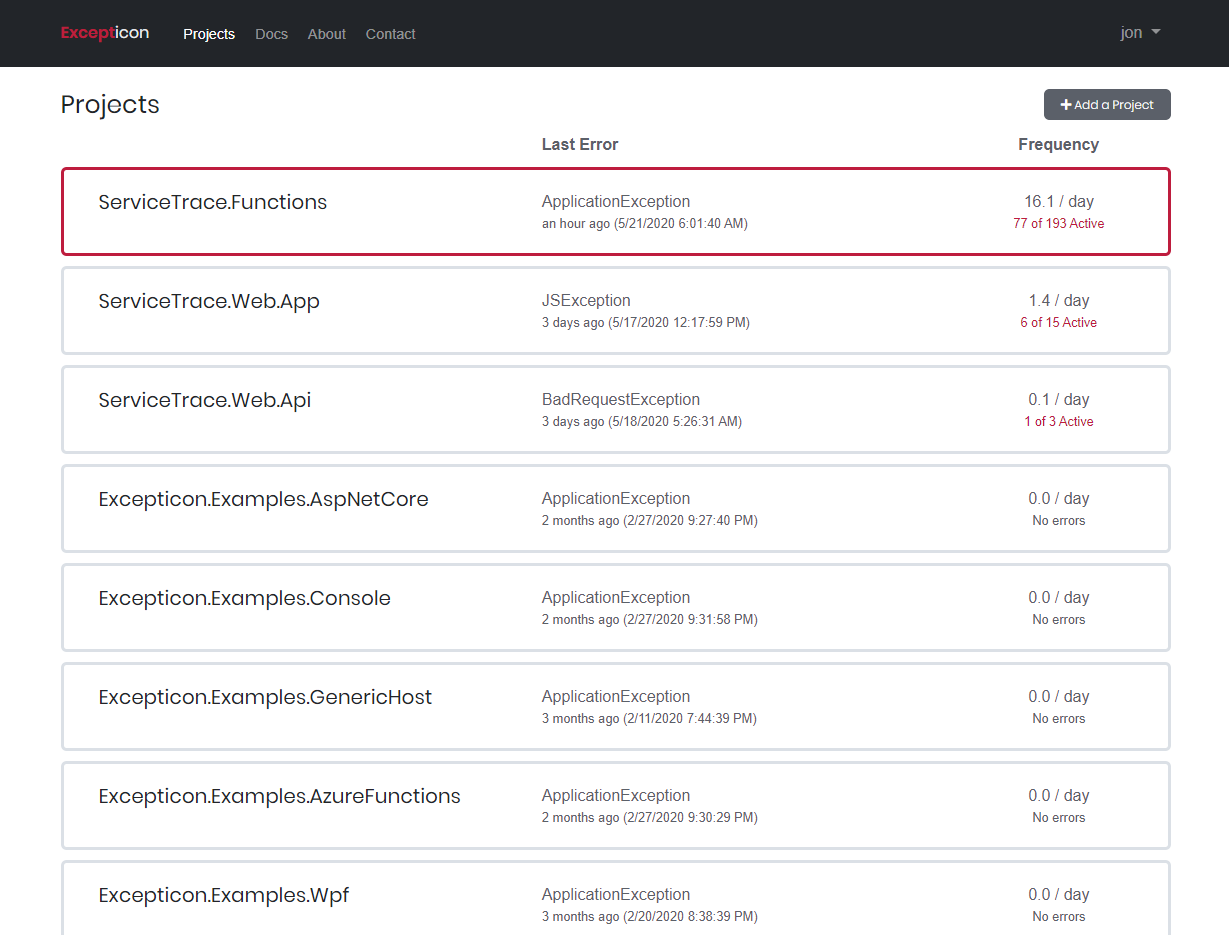
Task: Open the jon user dropdown
Action: click(x=1140, y=33)
